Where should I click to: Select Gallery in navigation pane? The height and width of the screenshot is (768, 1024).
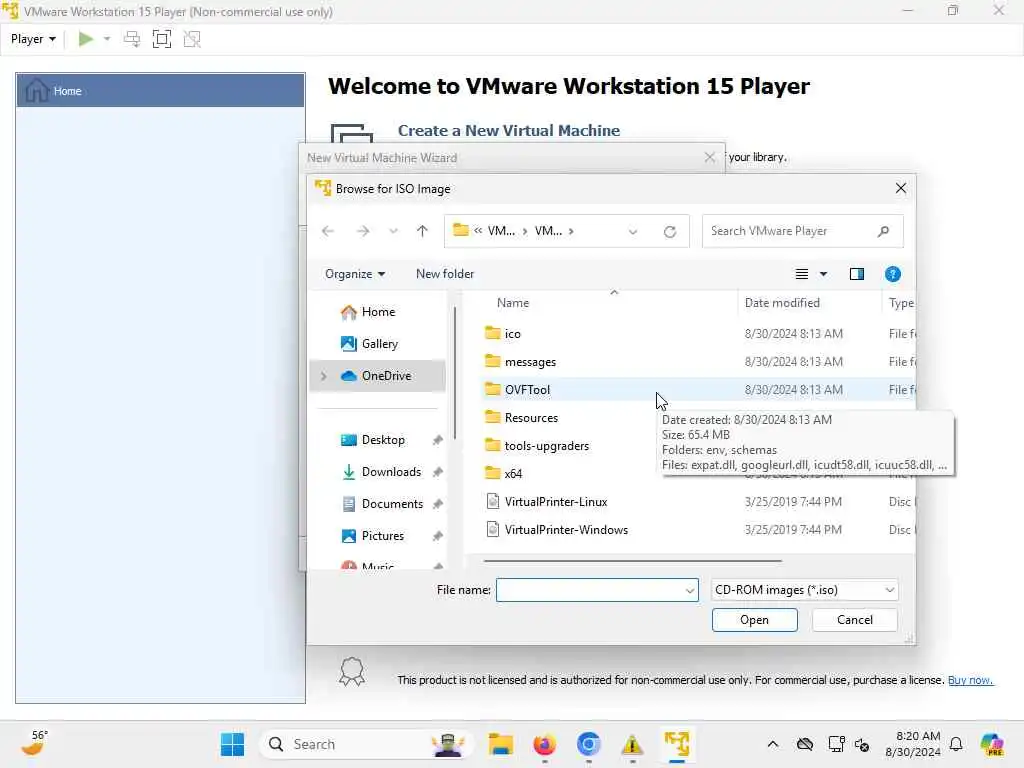(379, 344)
